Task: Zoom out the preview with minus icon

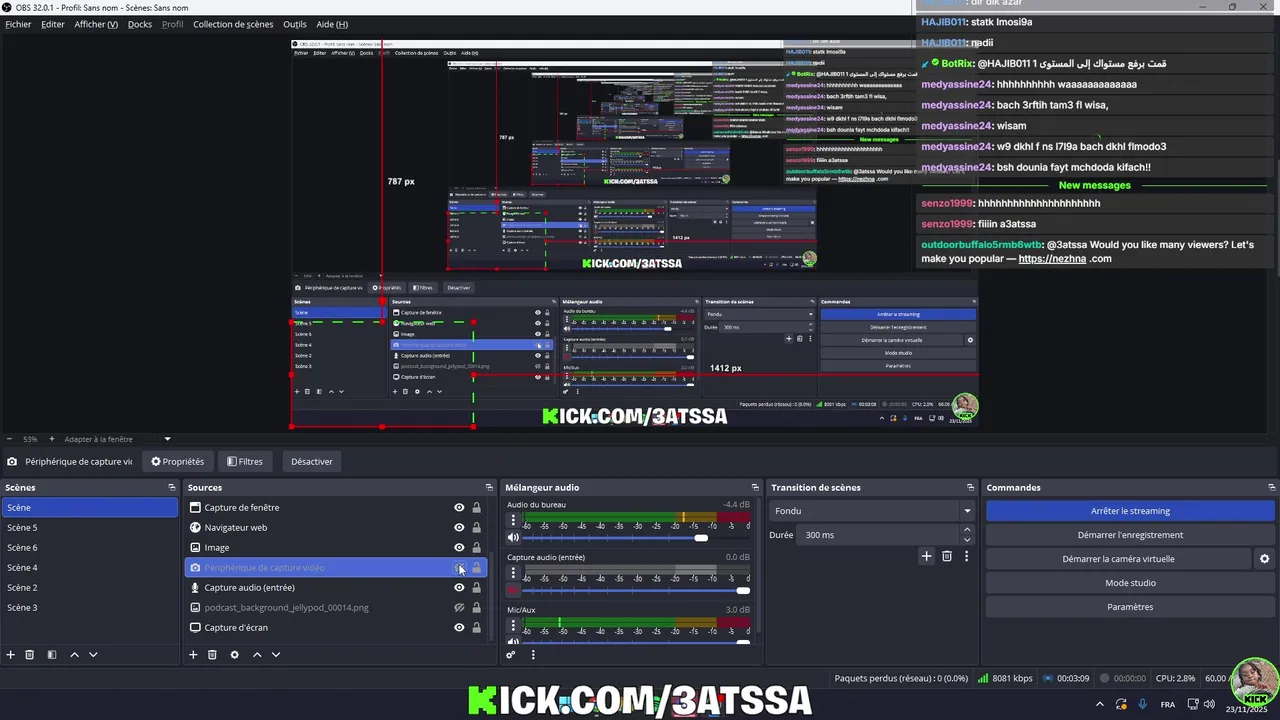Action: coord(9,439)
